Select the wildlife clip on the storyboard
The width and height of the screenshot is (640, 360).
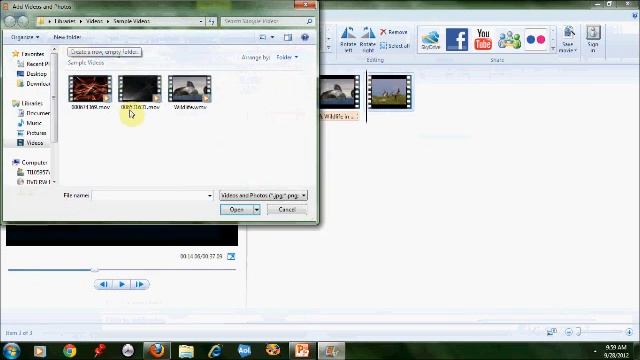(x=340, y=92)
